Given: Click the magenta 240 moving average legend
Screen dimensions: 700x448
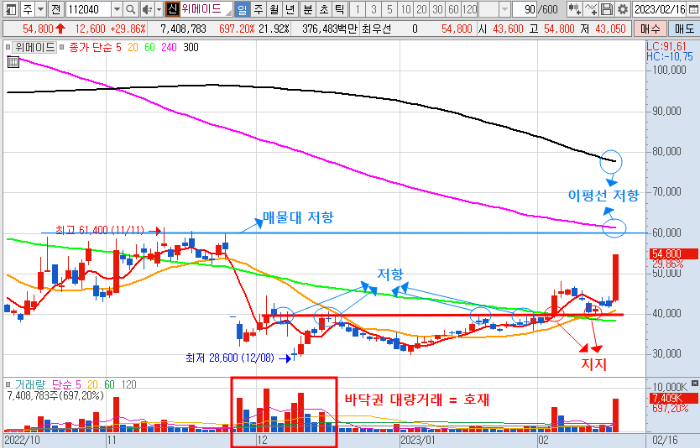Looking at the screenshot, I should click(x=169, y=47).
